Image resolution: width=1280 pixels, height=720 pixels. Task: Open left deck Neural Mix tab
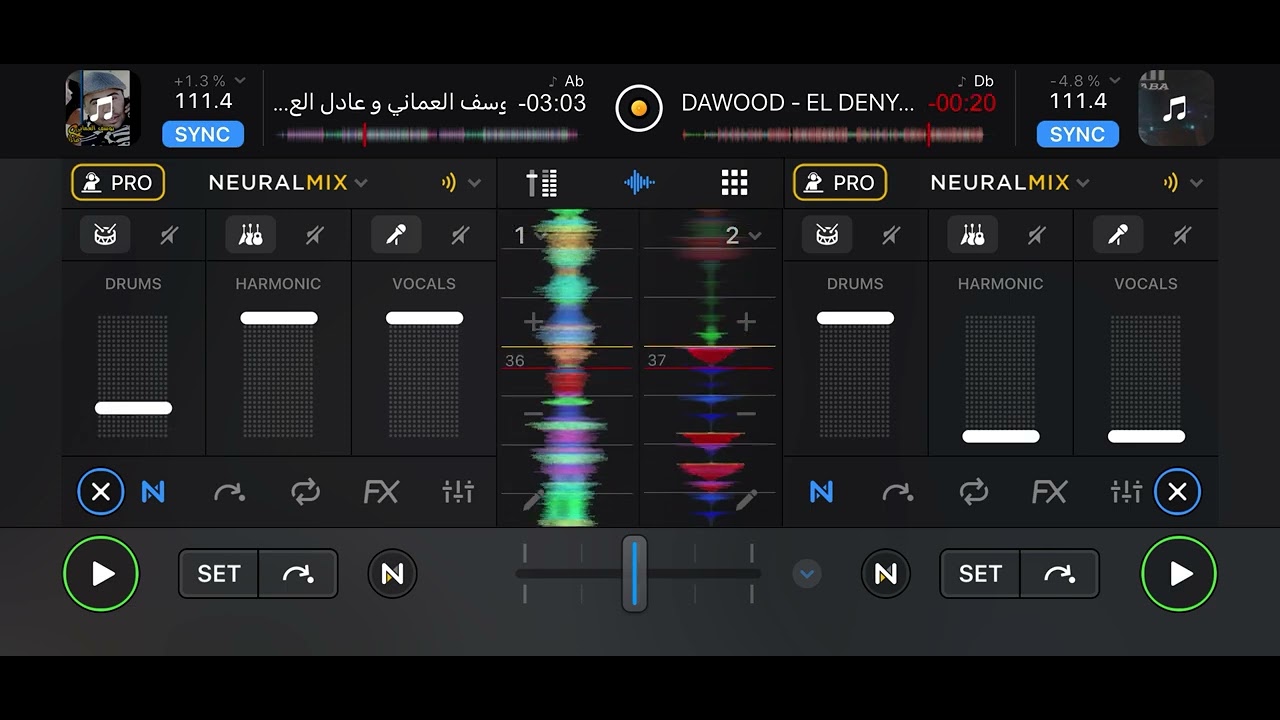pyautogui.click(x=153, y=491)
